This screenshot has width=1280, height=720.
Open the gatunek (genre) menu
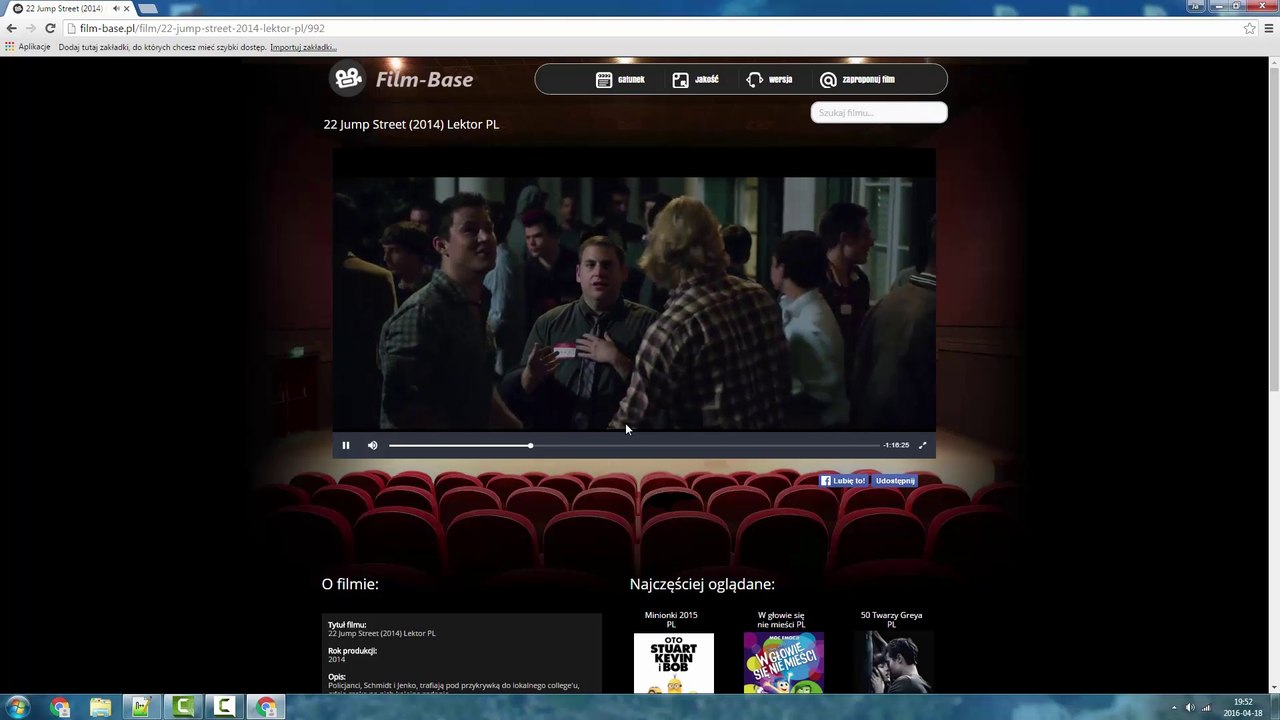620,79
